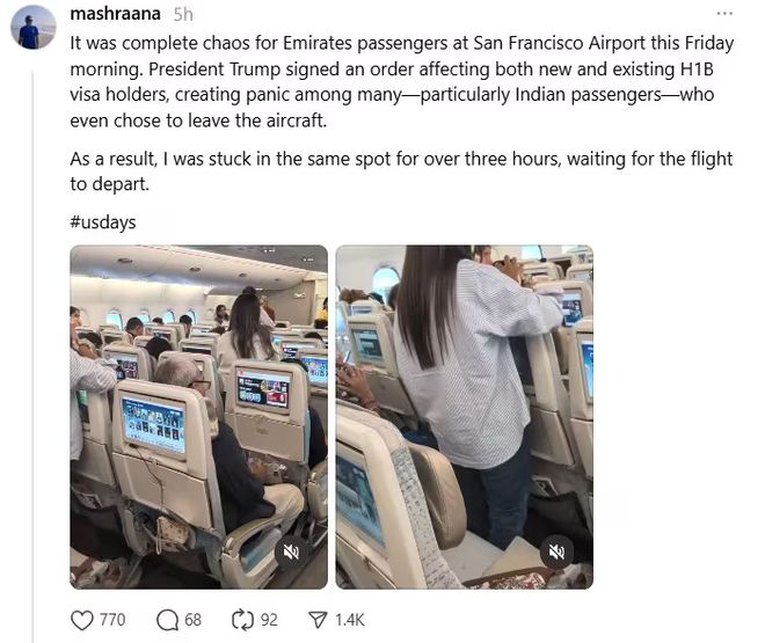Open the 5h timestamp of the post
765x643 pixels.
click(183, 15)
